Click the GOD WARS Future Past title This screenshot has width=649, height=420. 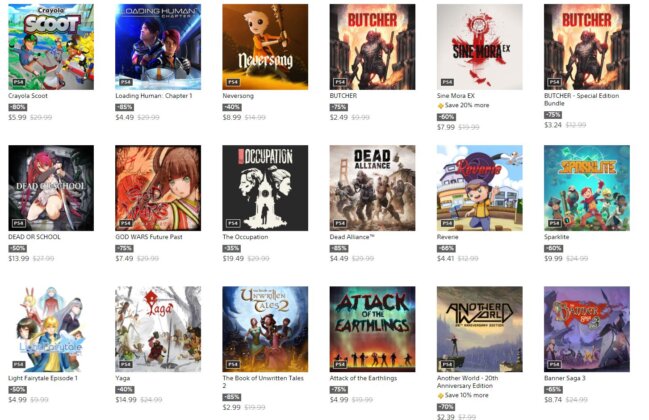click(149, 237)
